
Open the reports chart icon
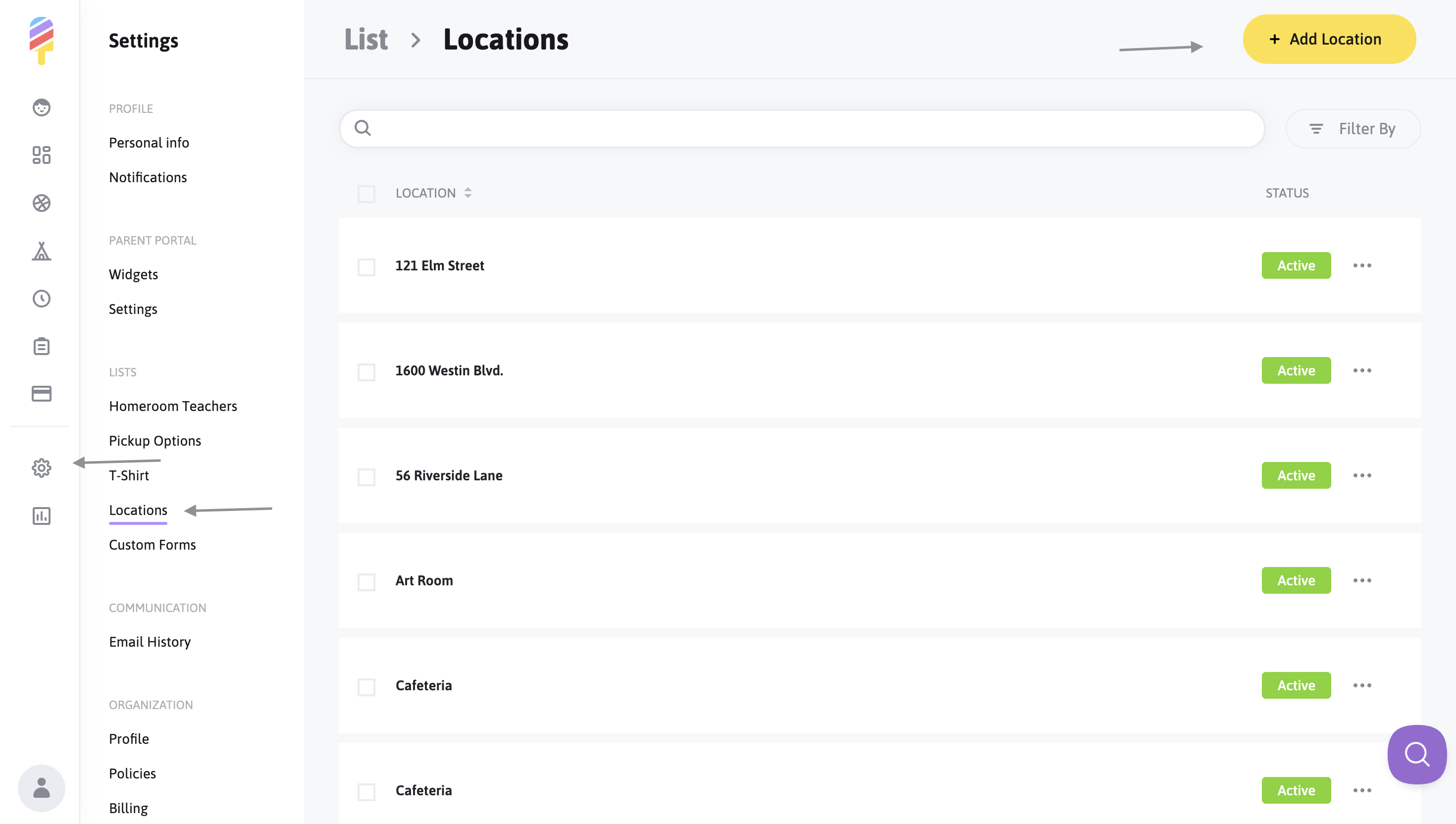(41, 515)
